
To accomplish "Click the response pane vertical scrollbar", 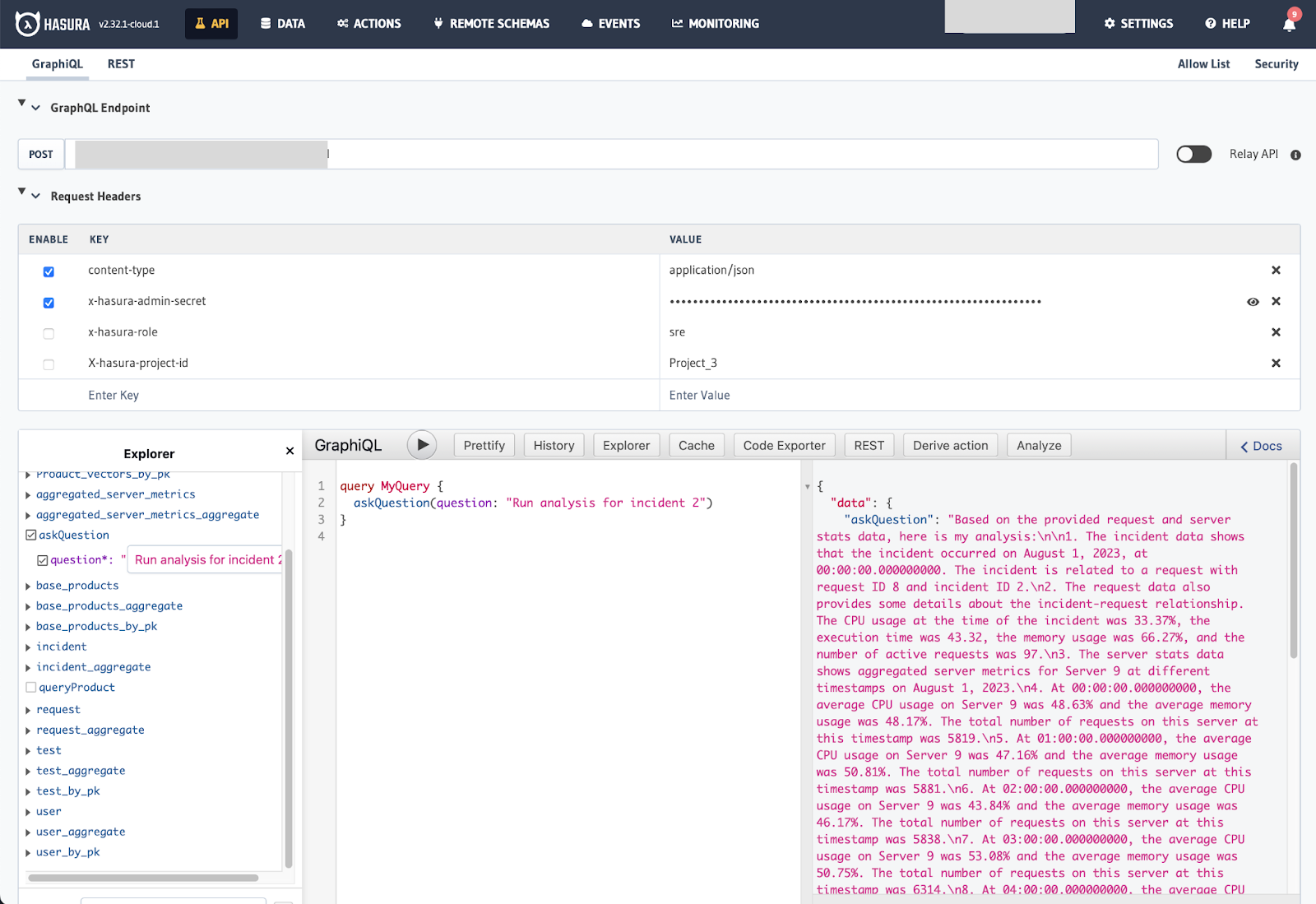I will point(1294,562).
